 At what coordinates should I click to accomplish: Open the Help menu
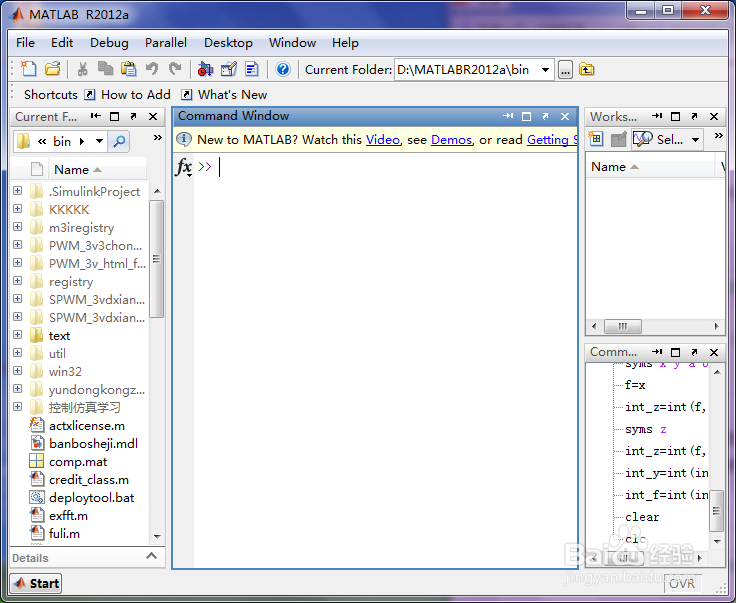pyautogui.click(x=345, y=43)
